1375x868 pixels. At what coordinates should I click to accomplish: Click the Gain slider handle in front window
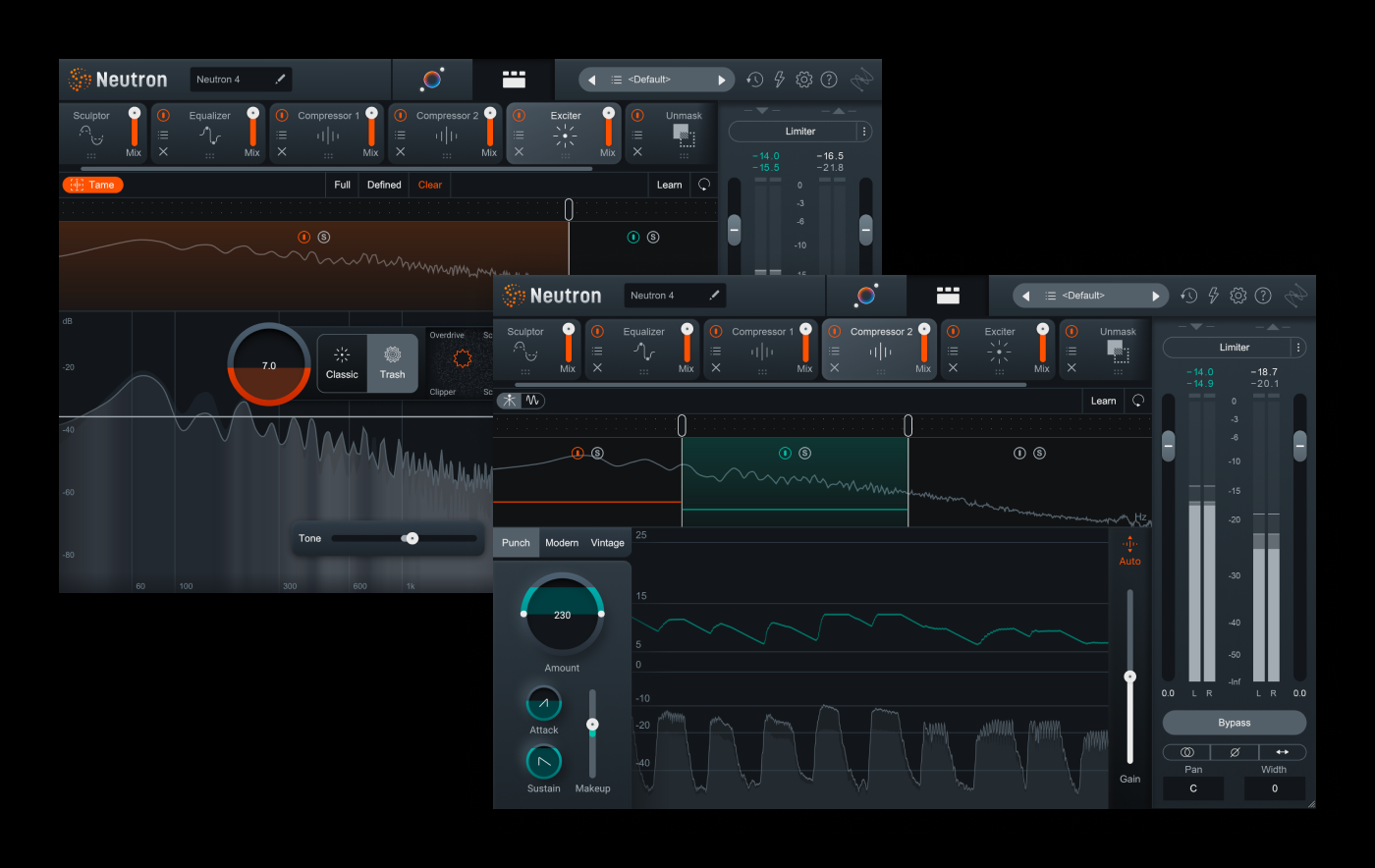[1129, 677]
